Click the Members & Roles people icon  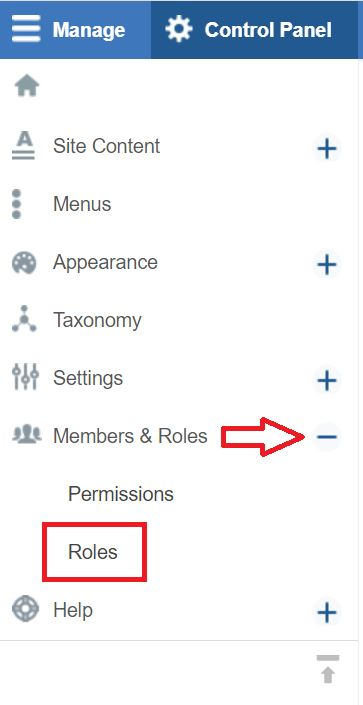click(27, 435)
